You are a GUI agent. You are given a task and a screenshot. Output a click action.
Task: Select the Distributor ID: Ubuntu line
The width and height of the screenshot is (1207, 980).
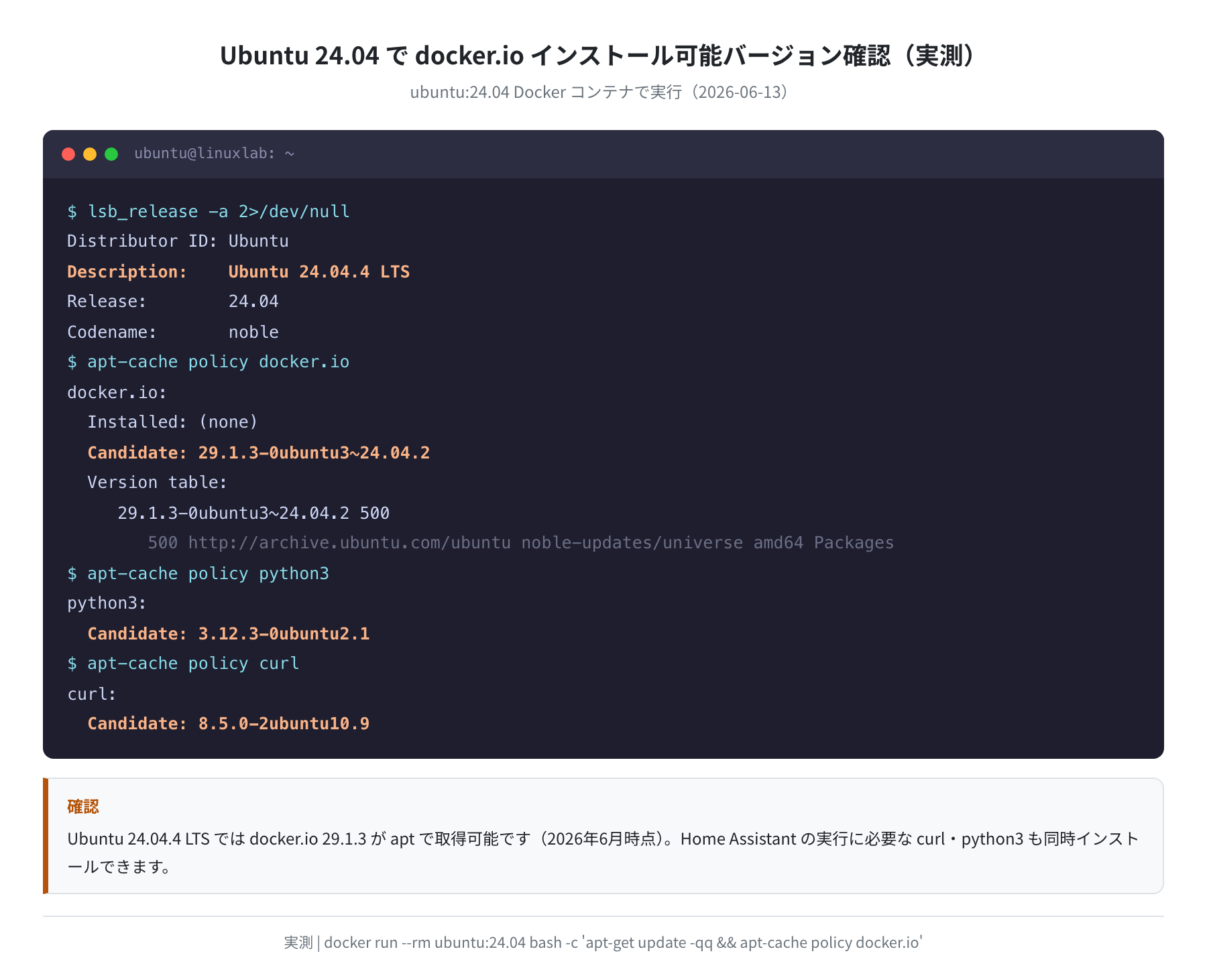click(178, 241)
